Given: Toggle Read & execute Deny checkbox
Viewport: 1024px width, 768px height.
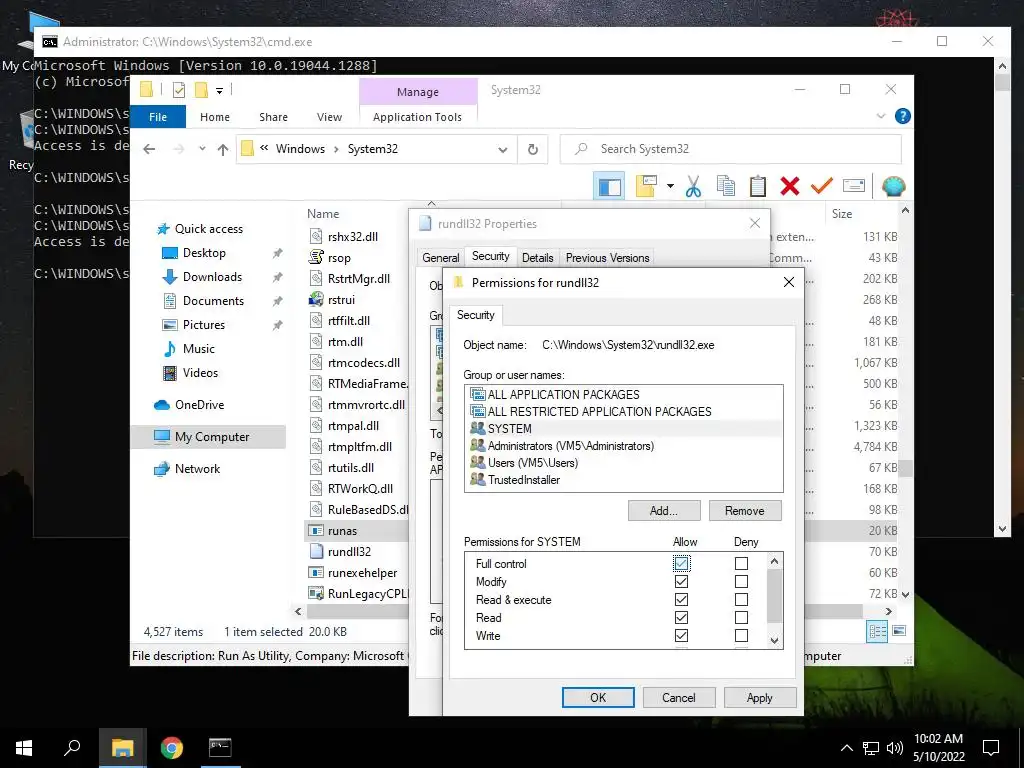Looking at the screenshot, I should point(741,600).
